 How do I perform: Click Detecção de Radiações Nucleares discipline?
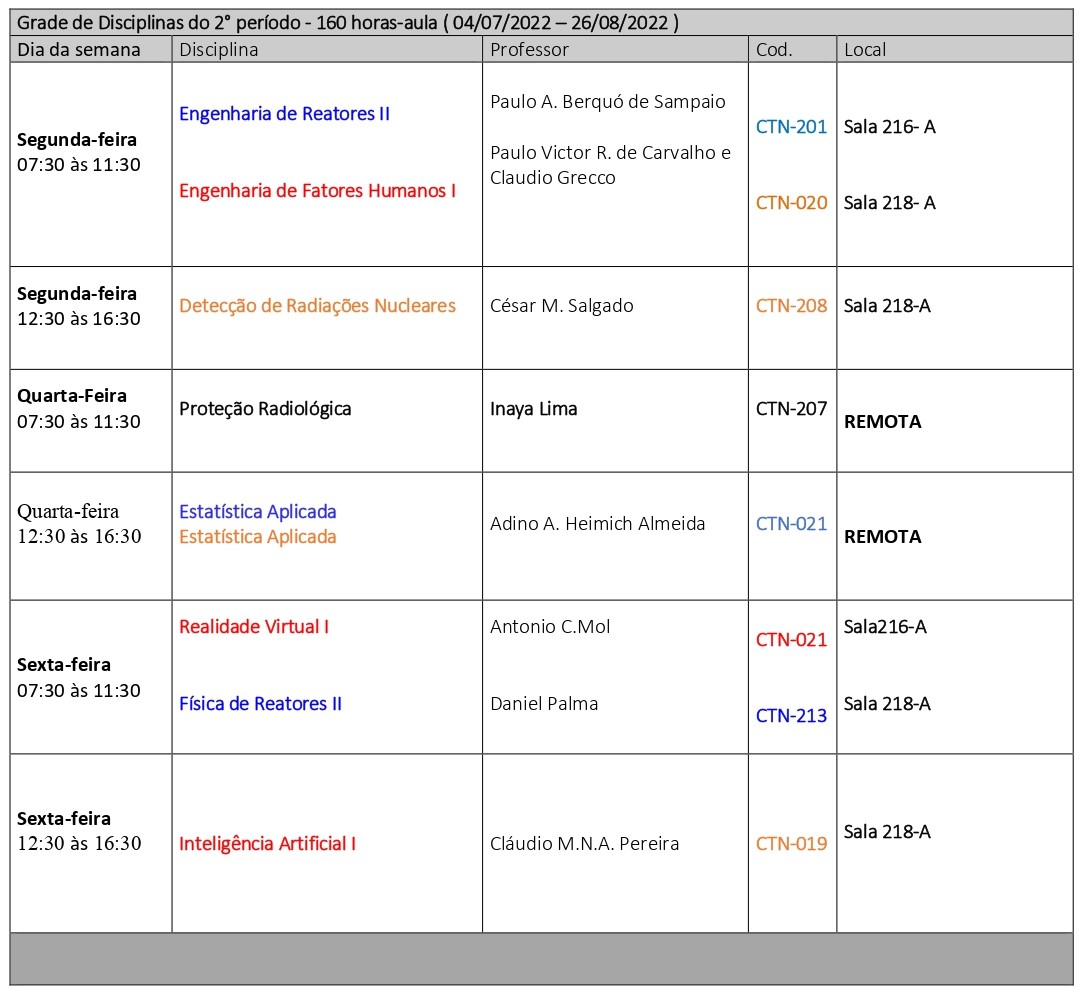point(317,306)
